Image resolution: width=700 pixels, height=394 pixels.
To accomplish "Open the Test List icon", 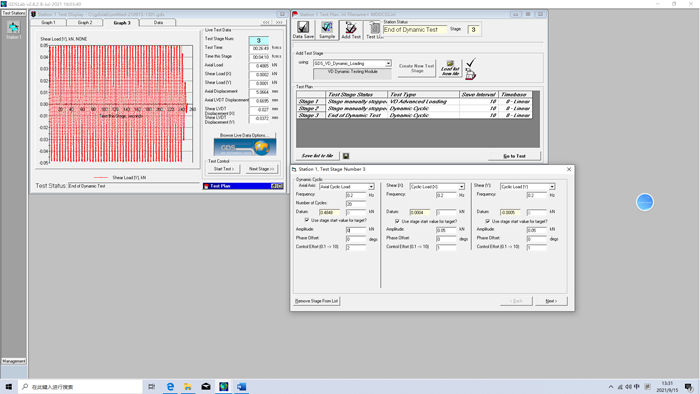I will (x=374, y=30).
